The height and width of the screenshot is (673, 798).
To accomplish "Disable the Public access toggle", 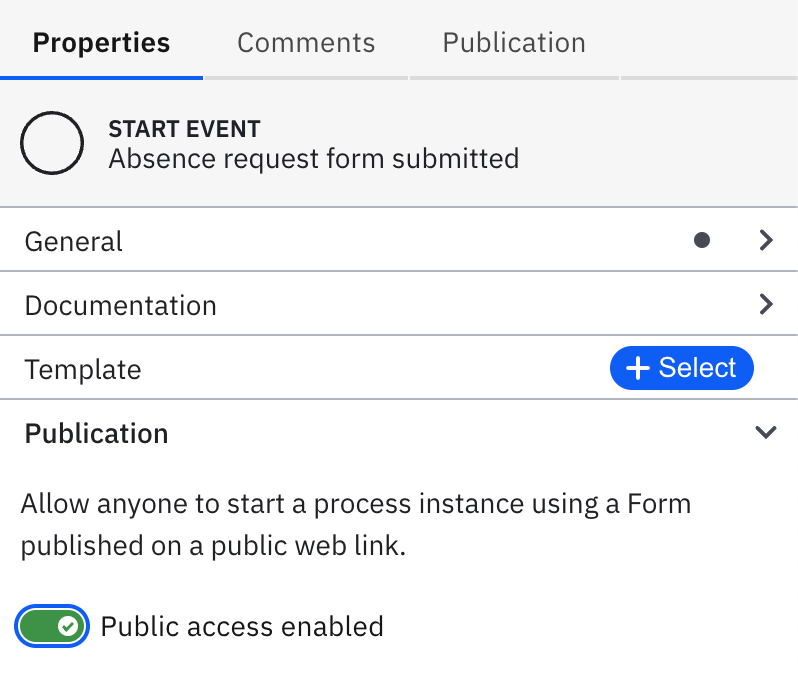I will [x=53, y=627].
